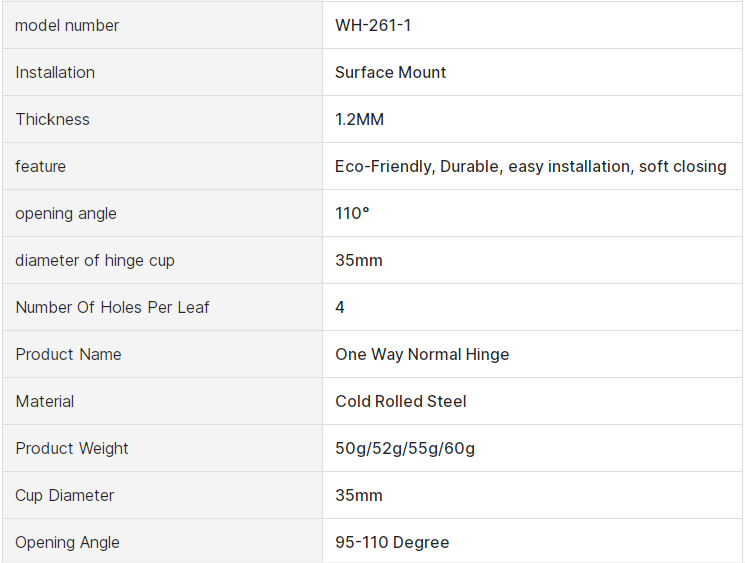The image size is (745, 563).
Task: Select 'Number Of Holes Per Leaf' label
Action: click(x=112, y=307)
